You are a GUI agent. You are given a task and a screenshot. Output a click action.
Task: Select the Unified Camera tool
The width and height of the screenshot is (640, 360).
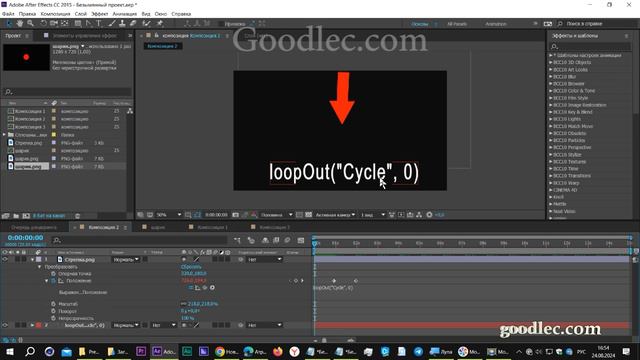(x=54, y=24)
